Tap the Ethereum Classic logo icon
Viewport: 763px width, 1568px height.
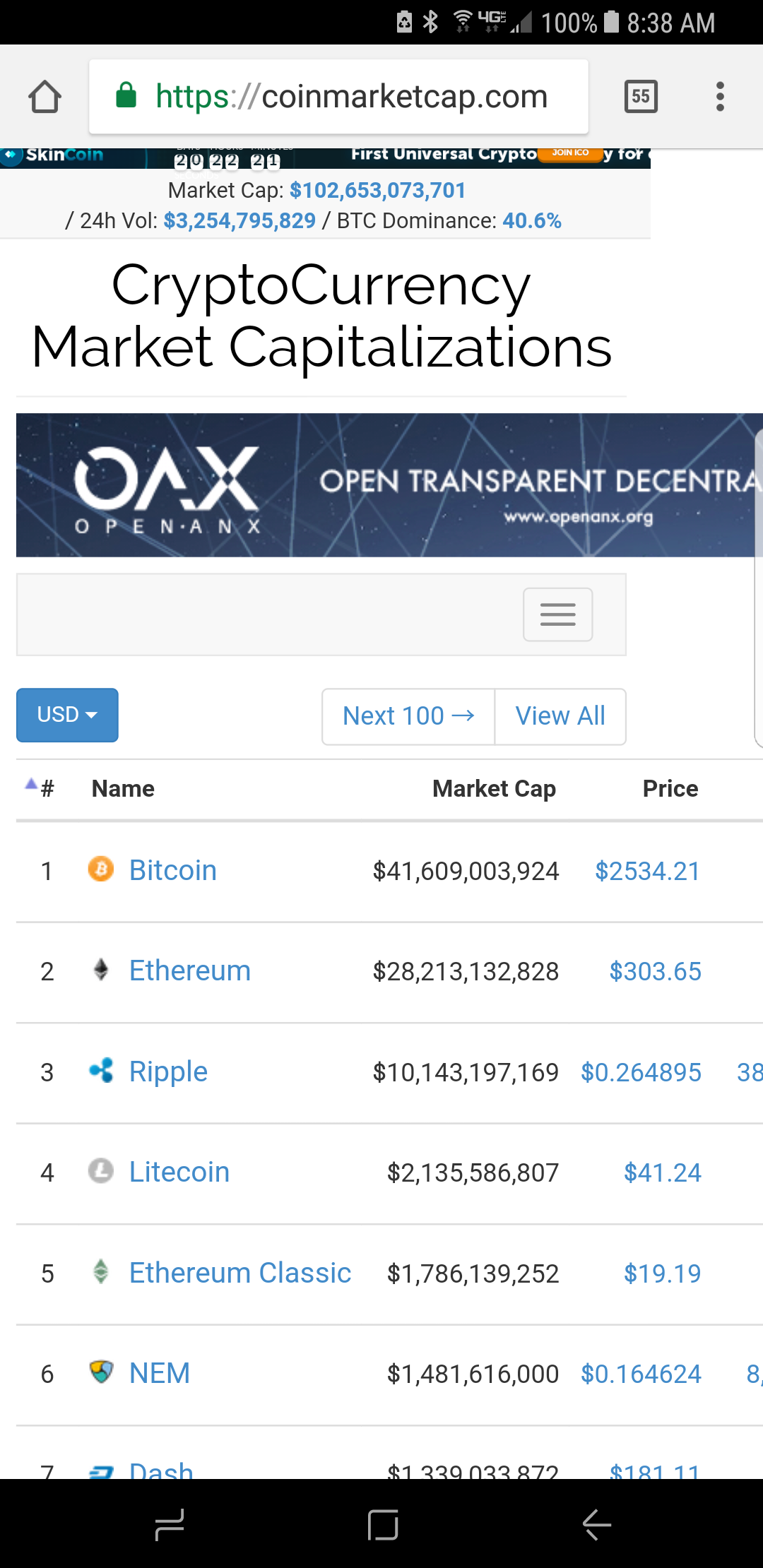click(x=101, y=1272)
